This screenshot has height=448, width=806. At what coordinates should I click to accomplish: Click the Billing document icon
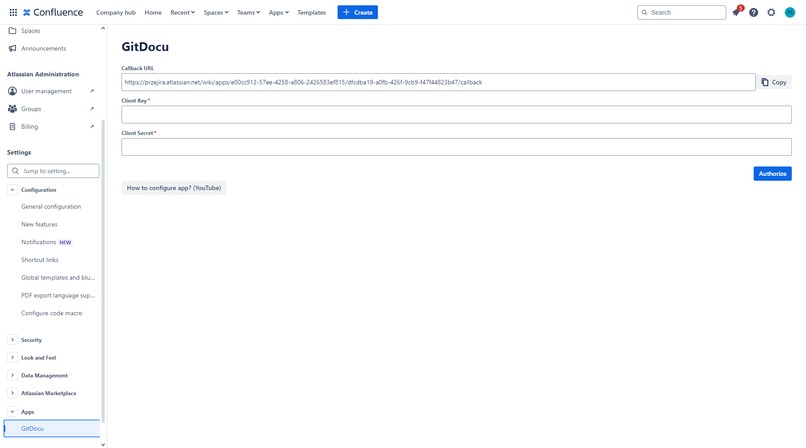click(x=12, y=126)
